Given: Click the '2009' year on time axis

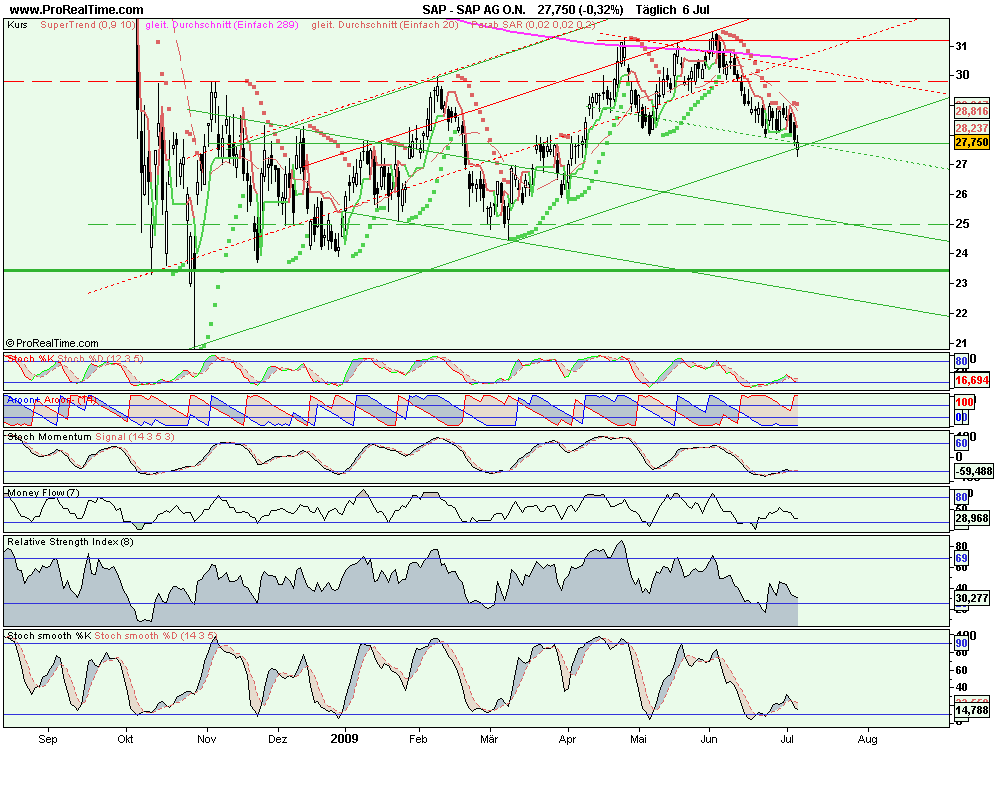Looking at the screenshot, I should click(x=344, y=739).
